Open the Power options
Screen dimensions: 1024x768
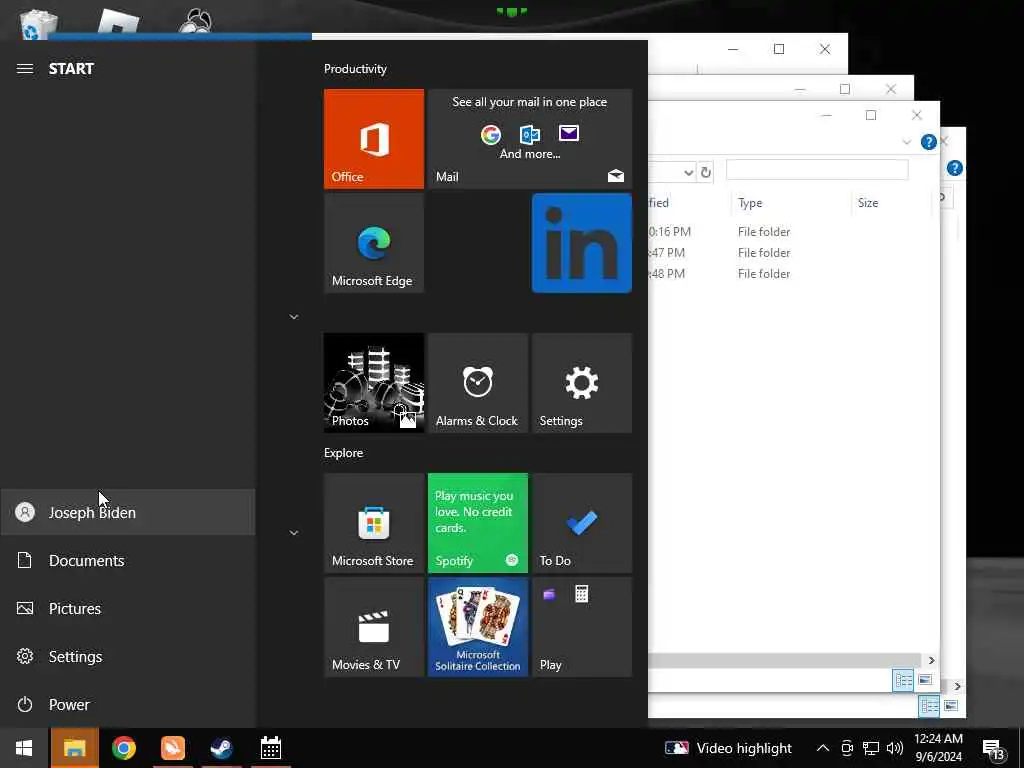point(127,704)
